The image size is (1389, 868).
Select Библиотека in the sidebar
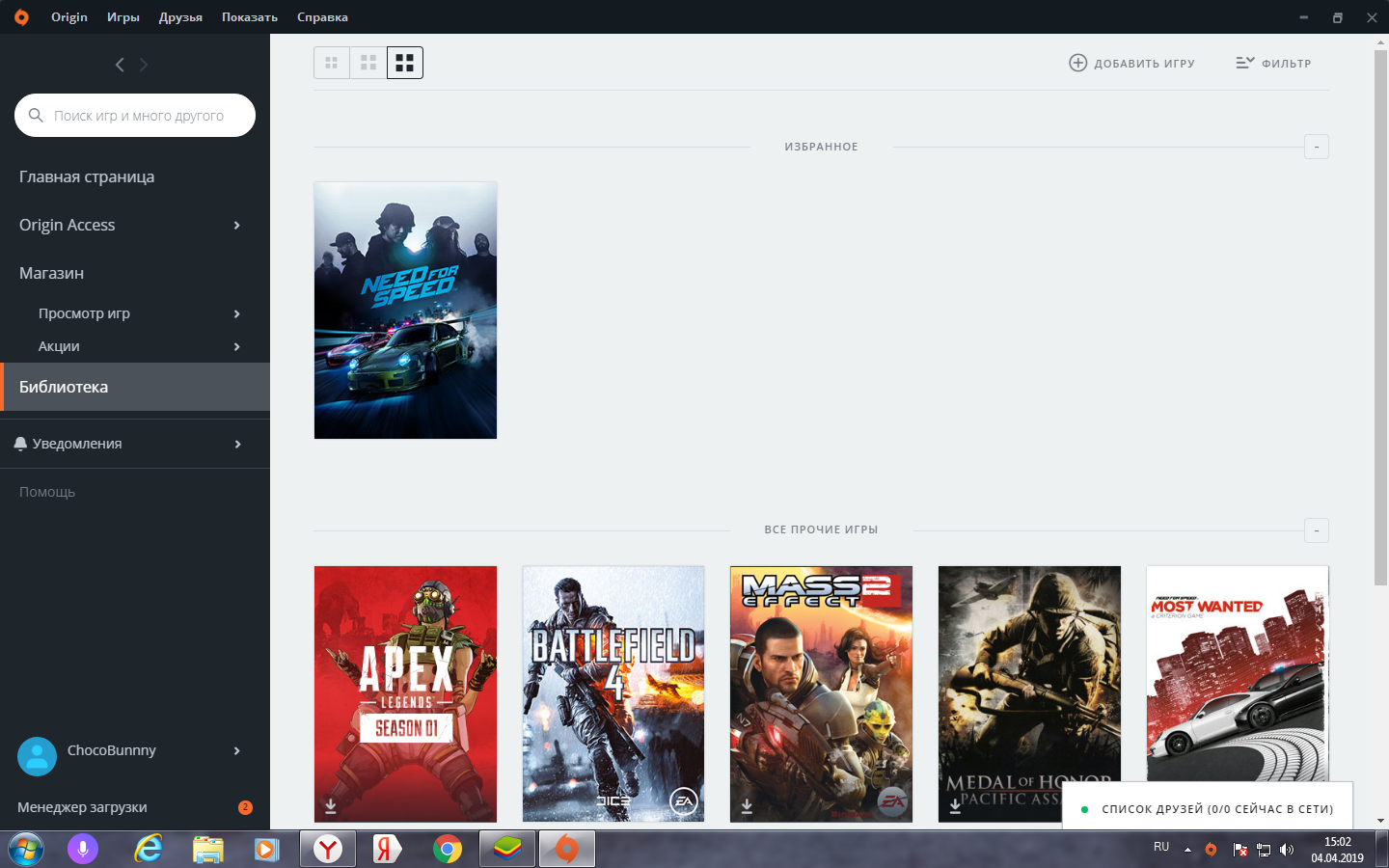point(135,387)
